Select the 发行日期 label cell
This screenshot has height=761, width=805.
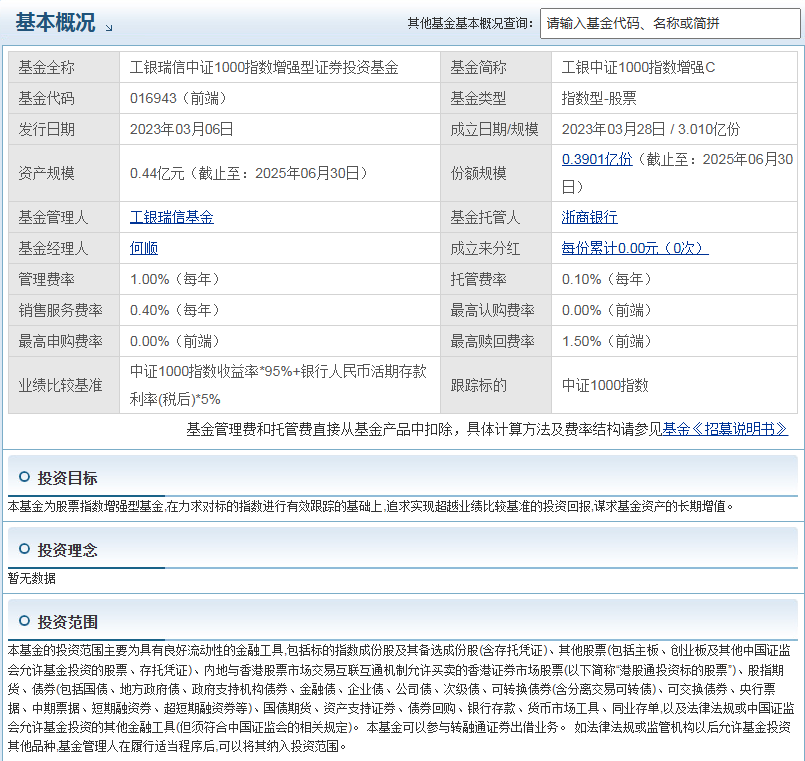(x=64, y=129)
